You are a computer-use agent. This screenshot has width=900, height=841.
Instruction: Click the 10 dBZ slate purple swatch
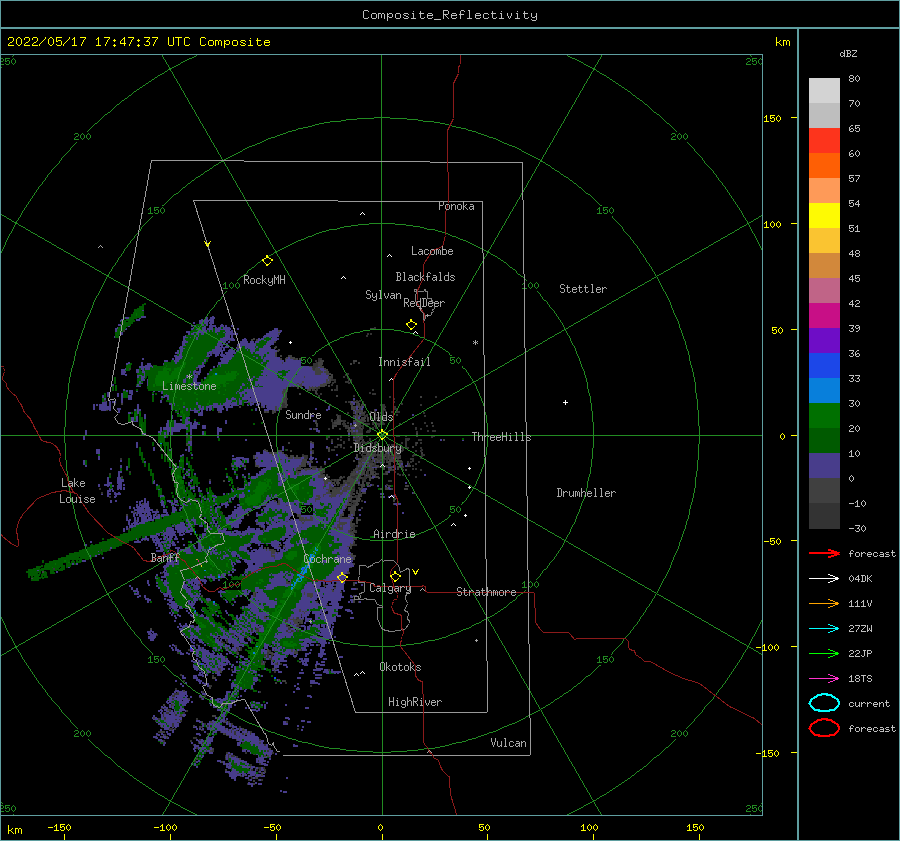coord(824,466)
